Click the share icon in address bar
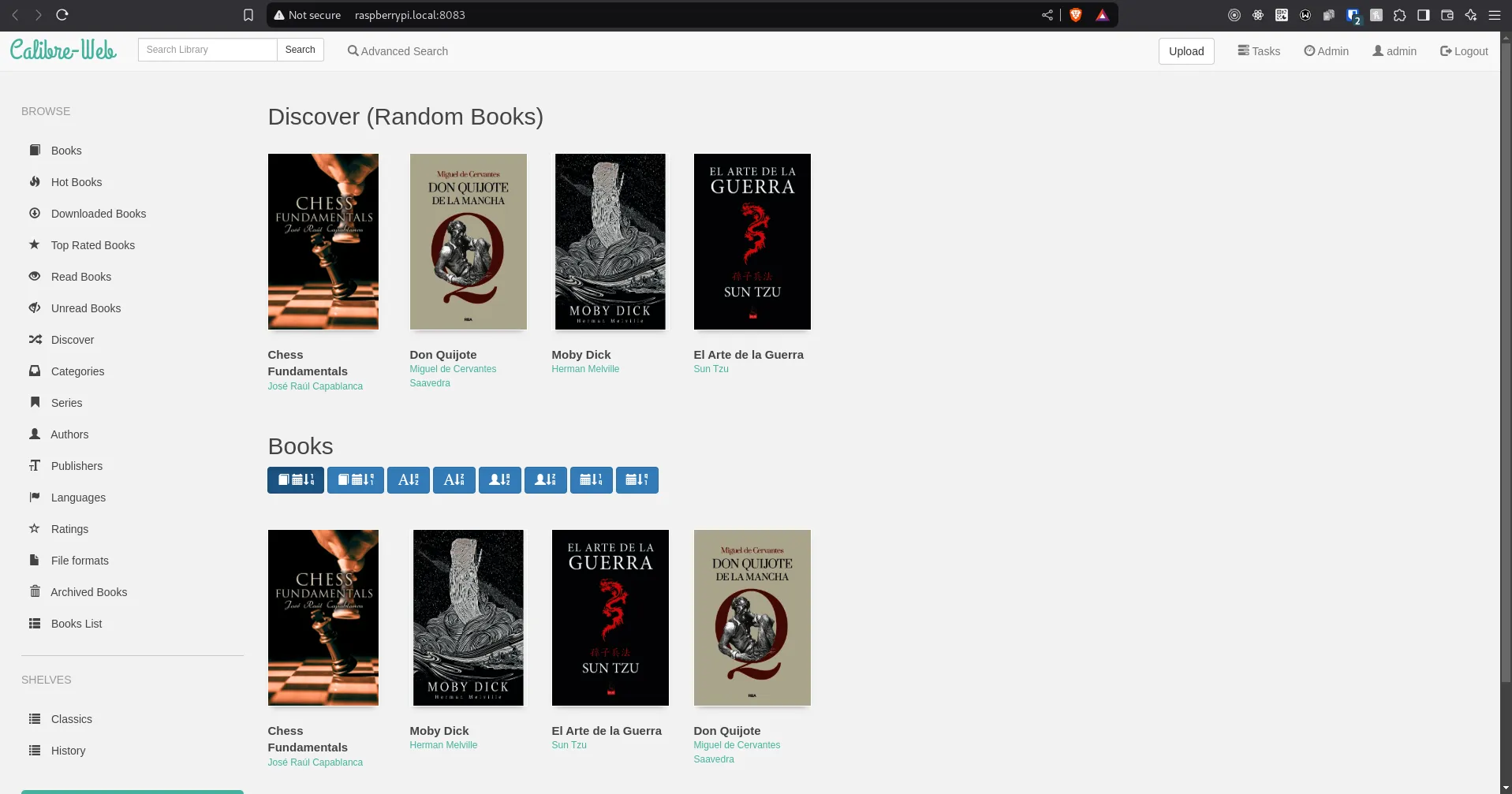The width and height of the screenshot is (1512, 794). click(x=1047, y=15)
